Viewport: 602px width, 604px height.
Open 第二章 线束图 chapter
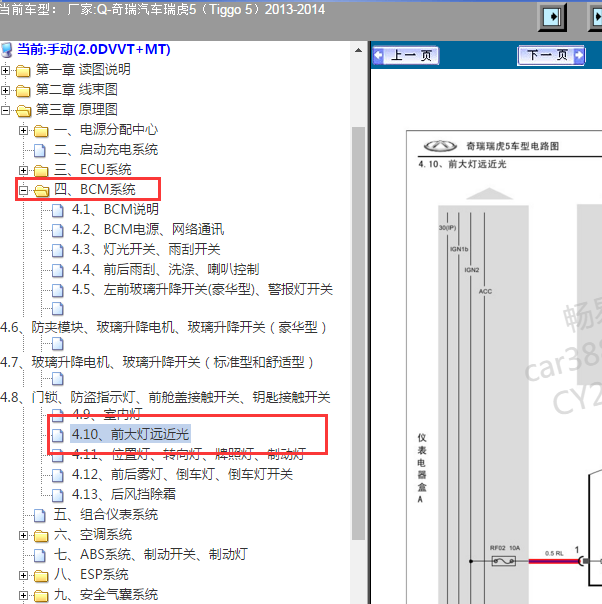(x=77, y=90)
